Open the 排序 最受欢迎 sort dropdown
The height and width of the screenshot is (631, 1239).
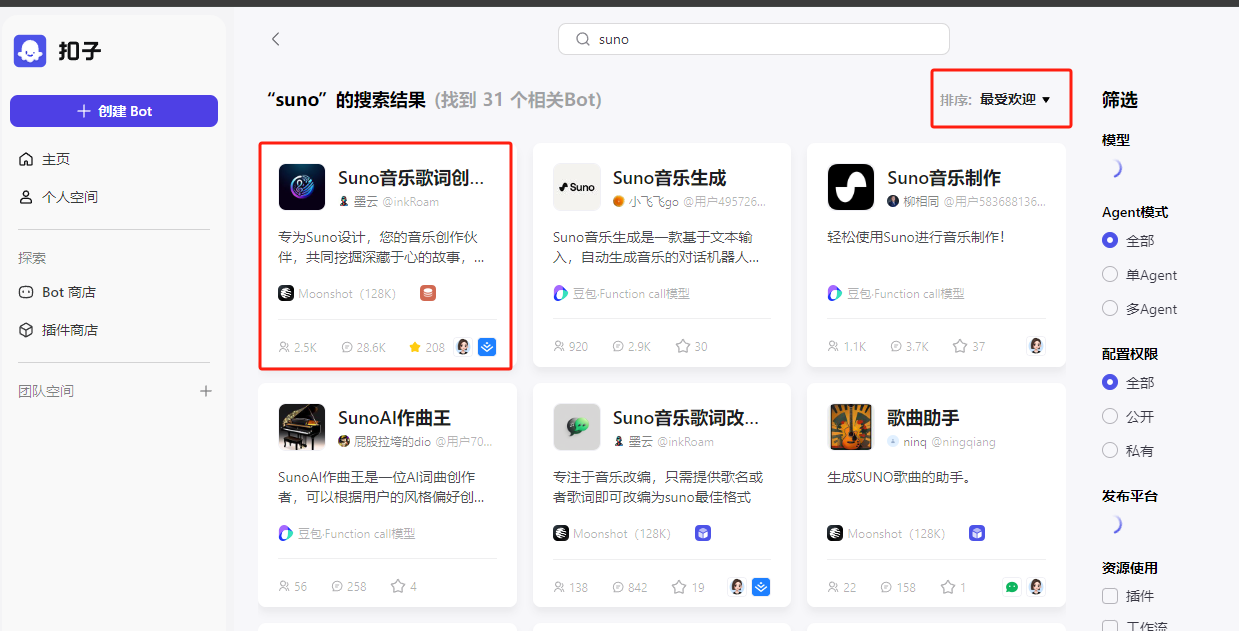click(x=995, y=99)
